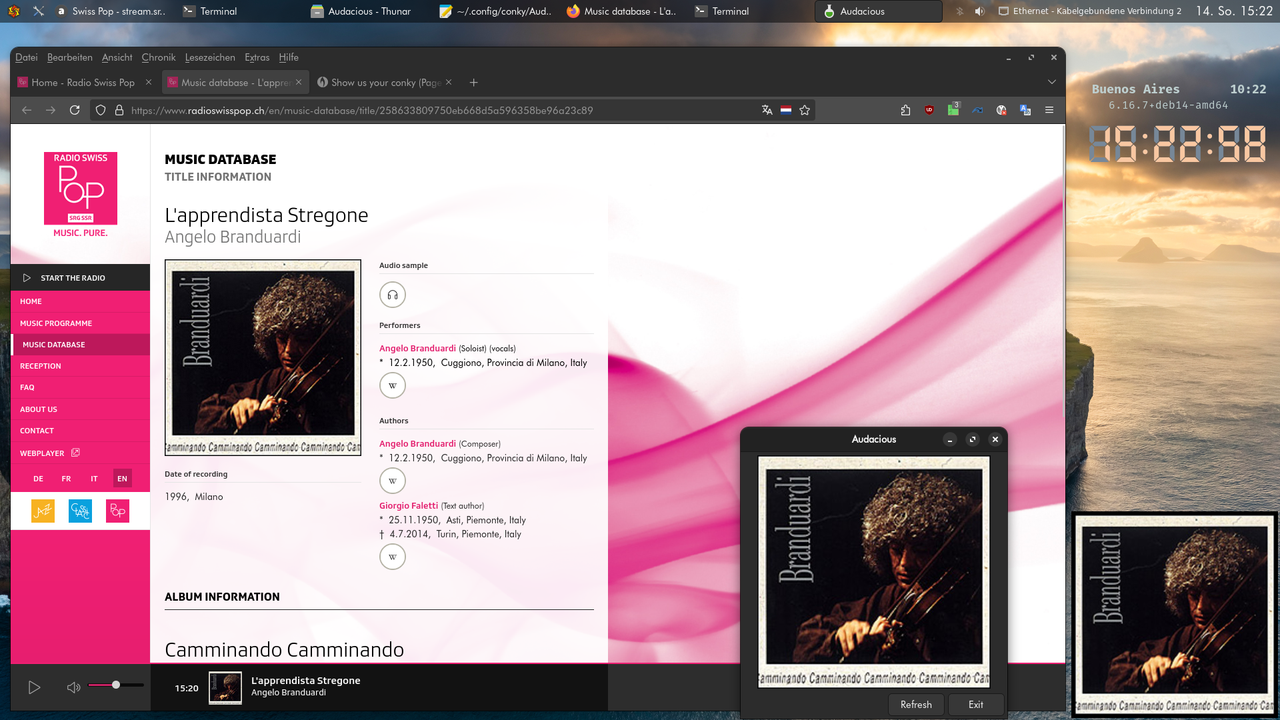The width and height of the screenshot is (1280, 720).
Task: Mute the web player speaker icon
Action: point(73,687)
